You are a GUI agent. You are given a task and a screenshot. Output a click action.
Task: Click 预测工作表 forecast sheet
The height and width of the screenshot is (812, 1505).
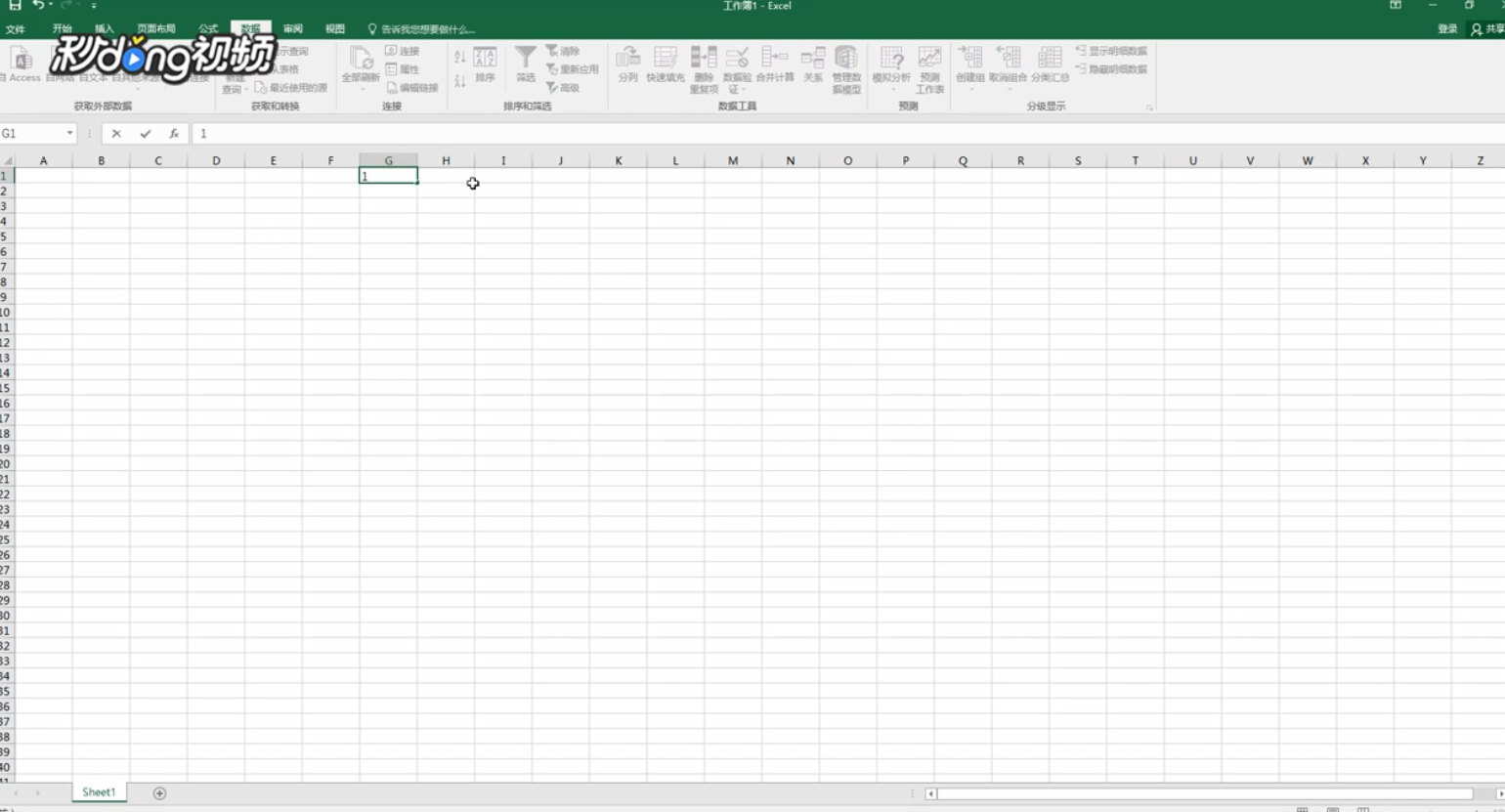(929, 69)
